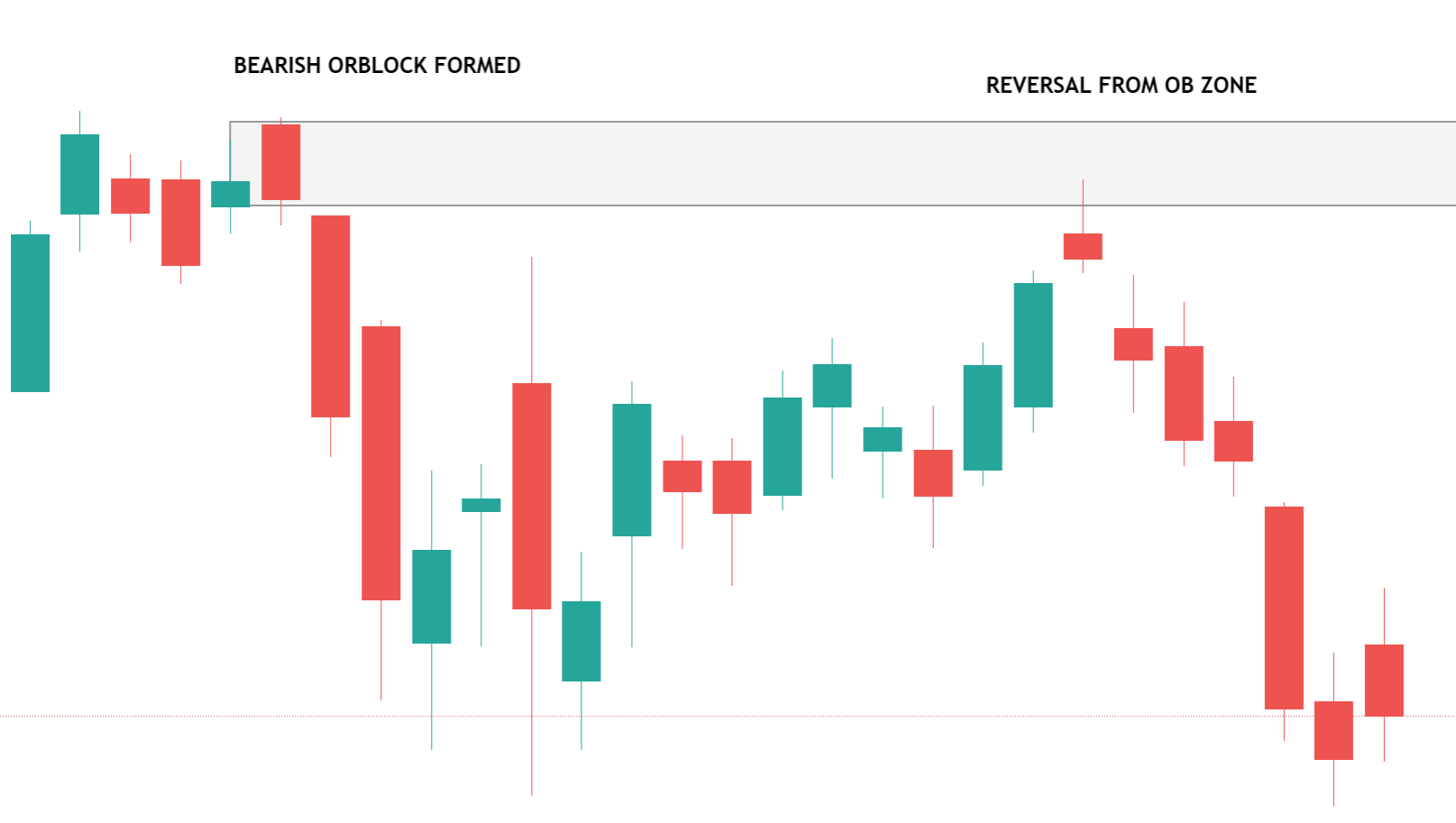Select the second tall red candle in drop
This screenshot has height=823, width=1456.
380,462
